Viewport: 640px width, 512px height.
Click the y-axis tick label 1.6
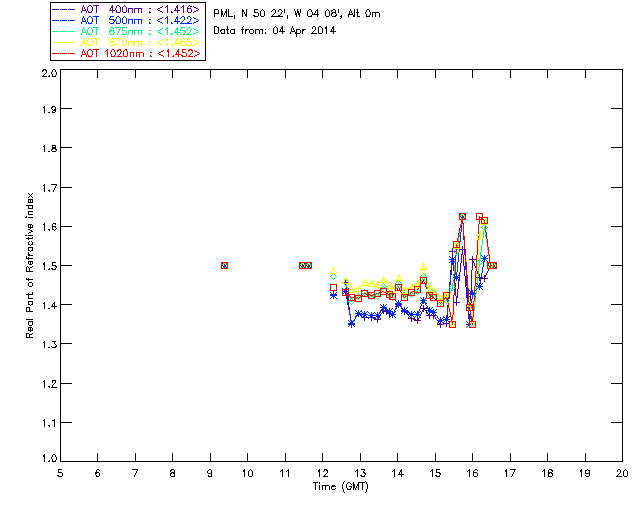click(49, 227)
